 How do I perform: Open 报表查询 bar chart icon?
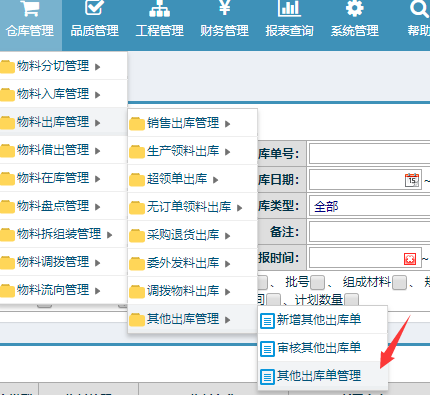289,8
